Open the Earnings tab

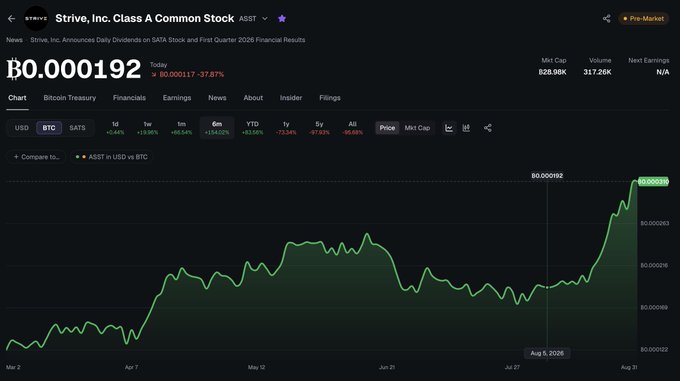pos(177,98)
